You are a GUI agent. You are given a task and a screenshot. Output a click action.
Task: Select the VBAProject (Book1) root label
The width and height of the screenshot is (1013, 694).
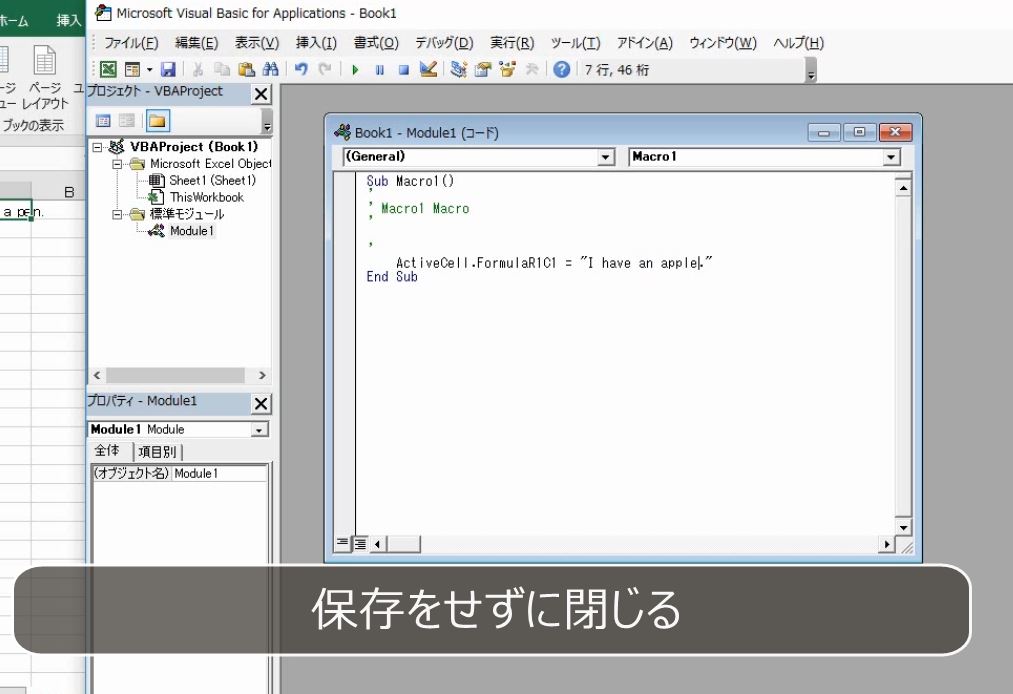tap(194, 147)
